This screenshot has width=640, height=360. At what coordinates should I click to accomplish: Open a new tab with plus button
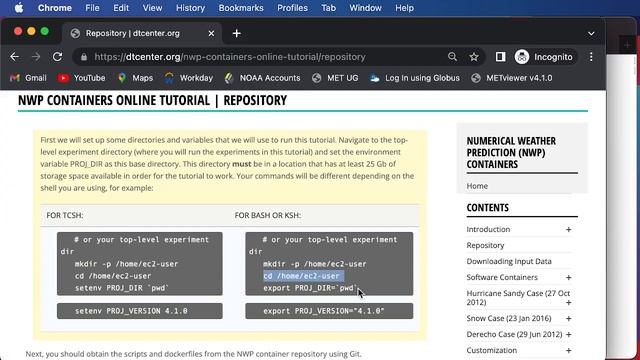237,33
